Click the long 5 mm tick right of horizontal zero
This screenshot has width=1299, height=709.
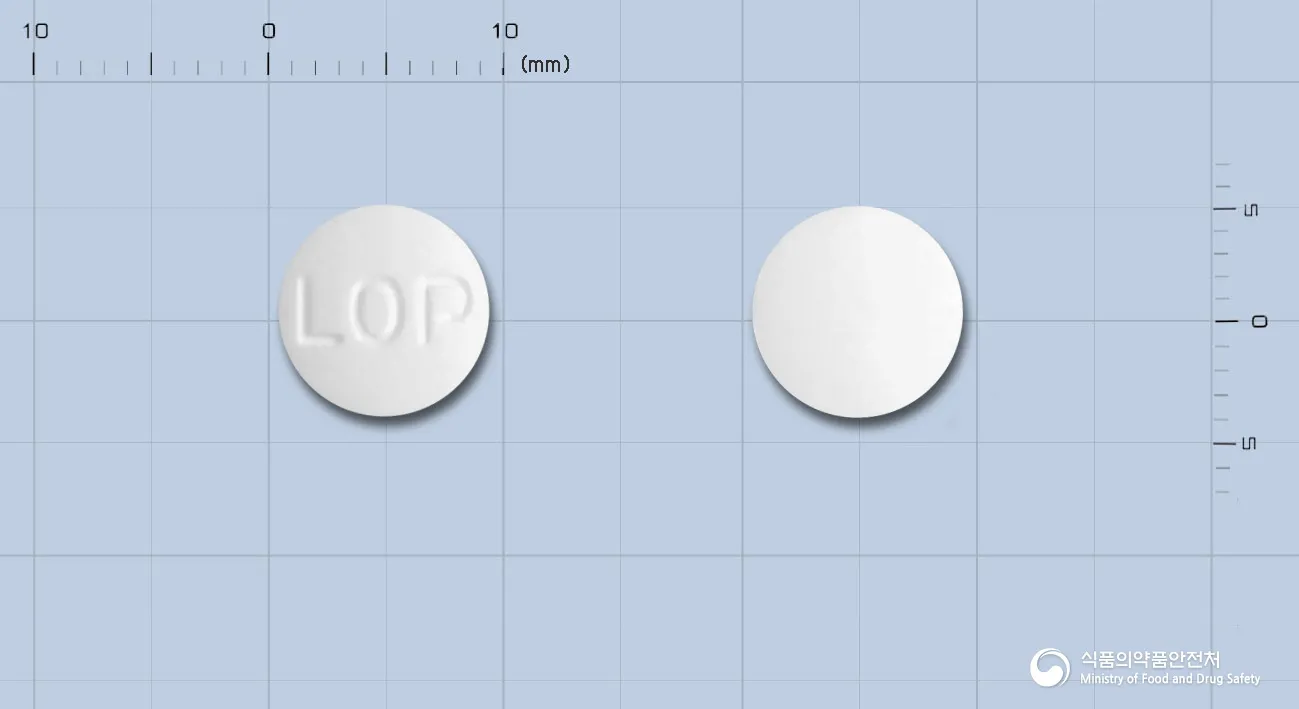(x=386, y=64)
